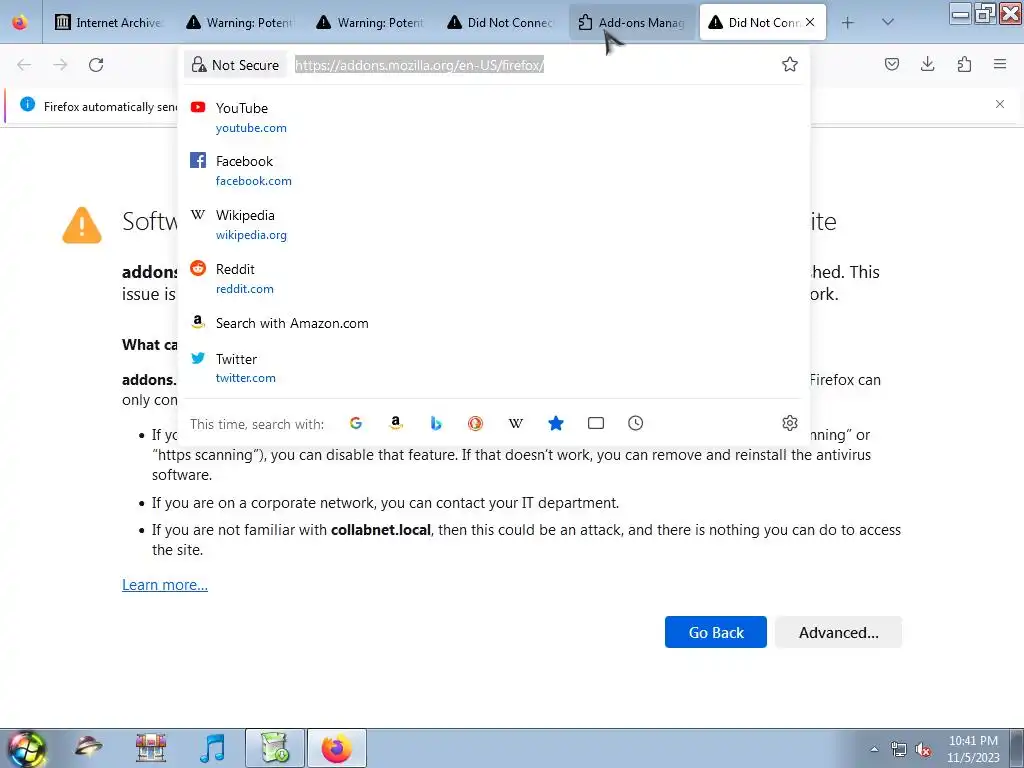Switch to the Add-ons Manager tab

point(632,22)
